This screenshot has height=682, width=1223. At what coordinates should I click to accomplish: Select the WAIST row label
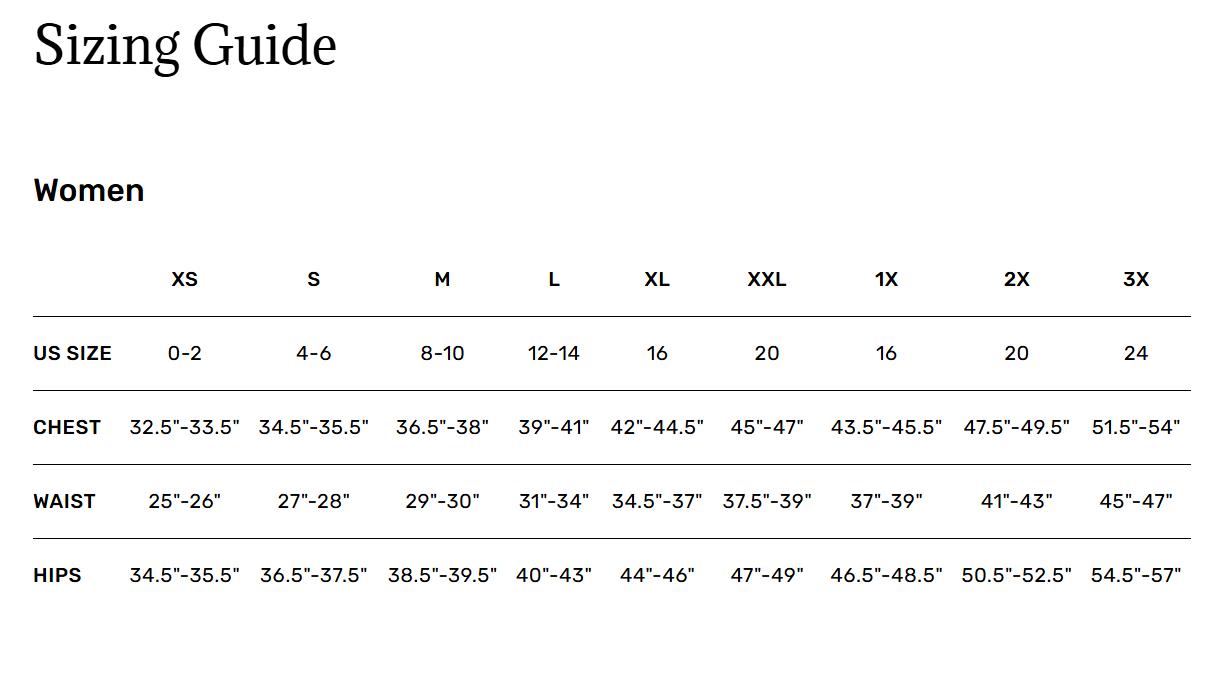coord(64,501)
